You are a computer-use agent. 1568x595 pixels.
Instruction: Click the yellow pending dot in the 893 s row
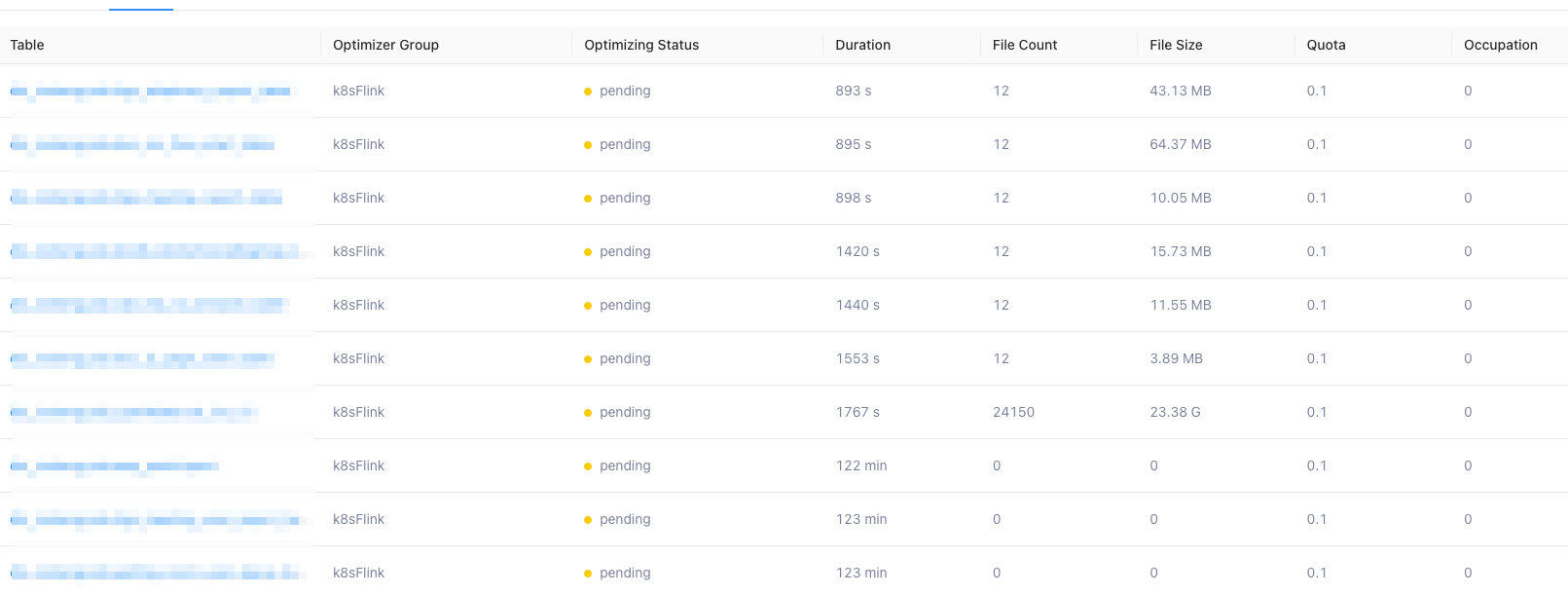pos(588,92)
